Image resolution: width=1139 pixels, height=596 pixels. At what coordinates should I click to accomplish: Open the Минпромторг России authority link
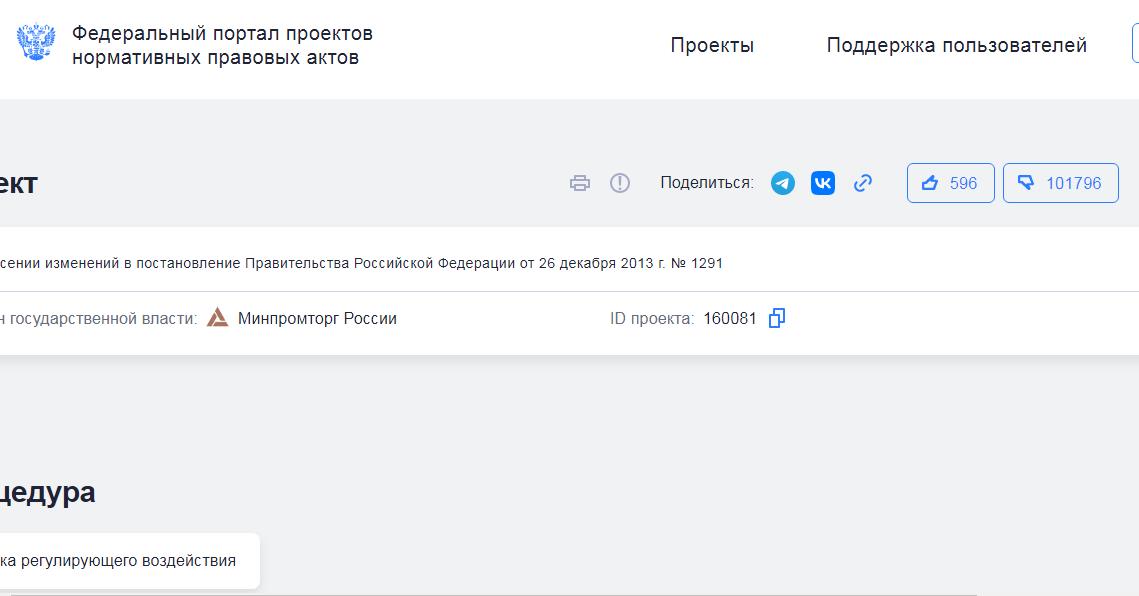[317, 318]
